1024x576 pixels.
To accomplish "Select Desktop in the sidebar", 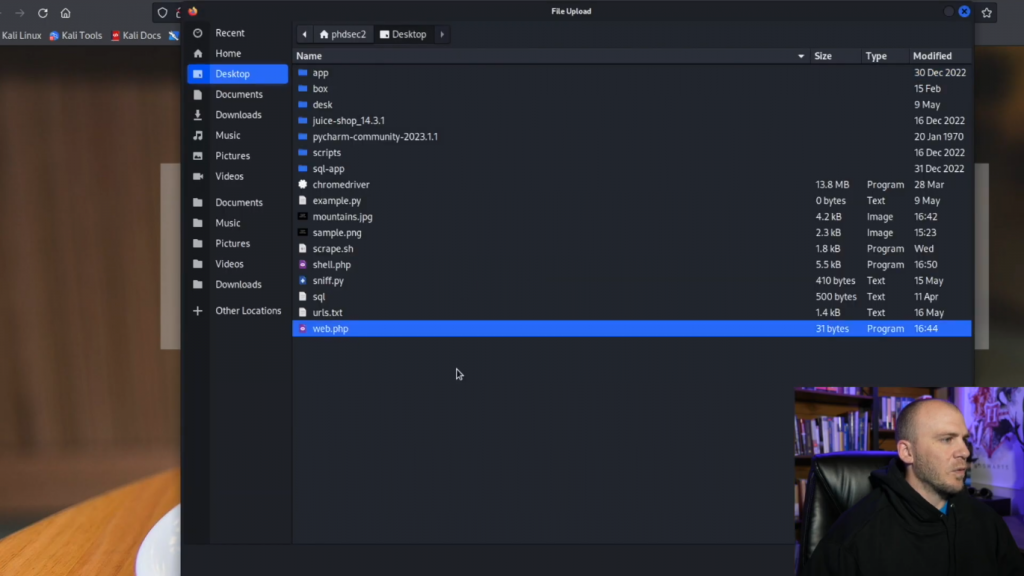I will [237, 74].
